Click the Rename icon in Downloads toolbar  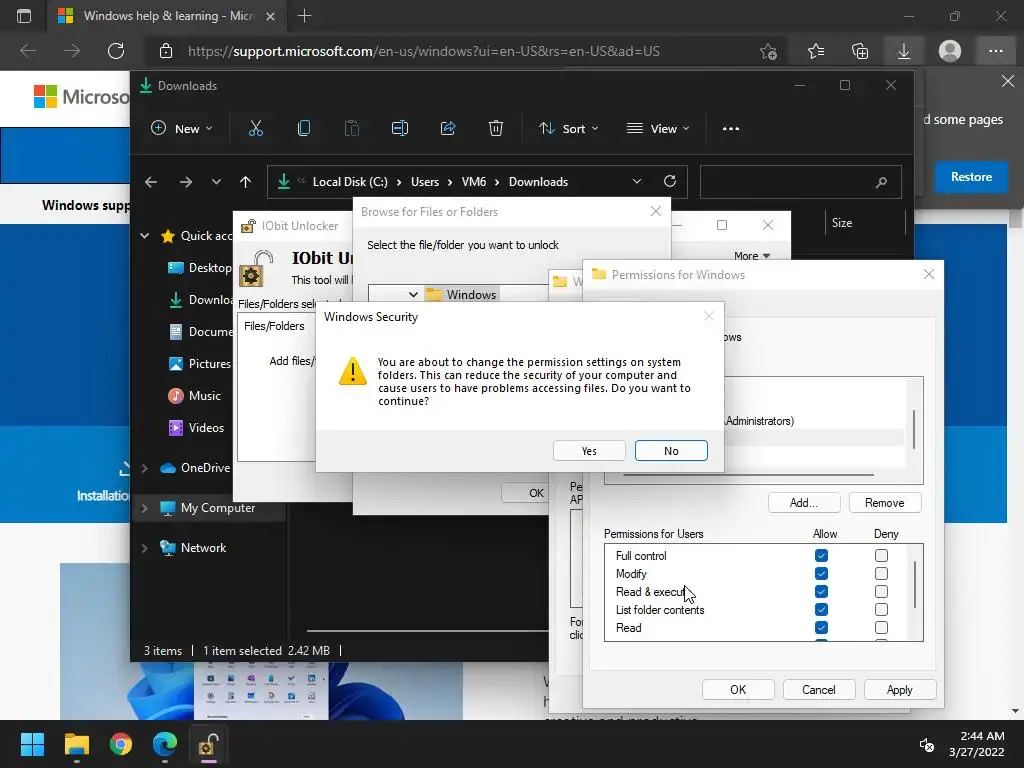tap(400, 129)
